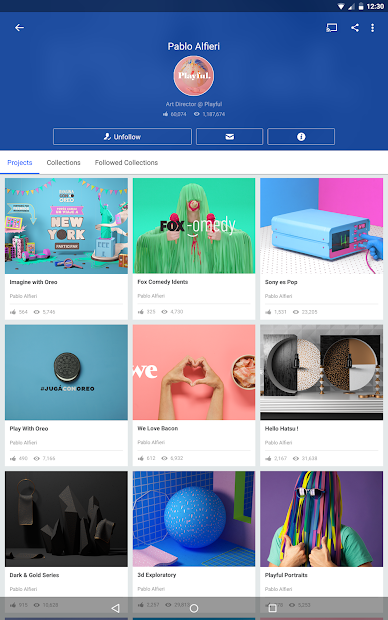Tap the like icon under Imagine with Oreo
This screenshot has height=620, width=388.
[x=13, y=312]
